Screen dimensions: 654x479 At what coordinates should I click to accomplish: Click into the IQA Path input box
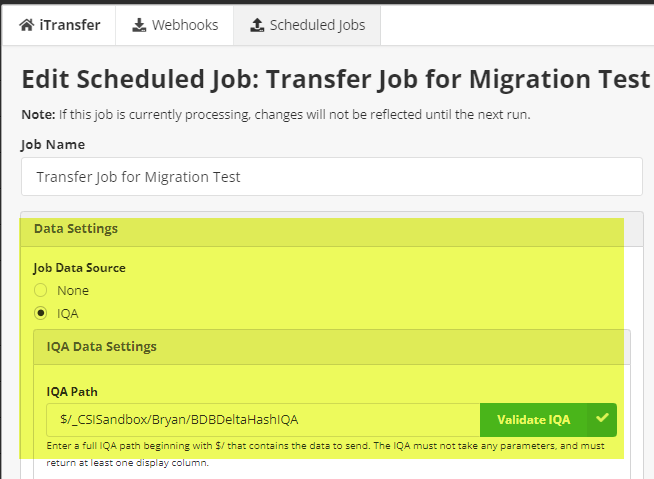(264, 420)
